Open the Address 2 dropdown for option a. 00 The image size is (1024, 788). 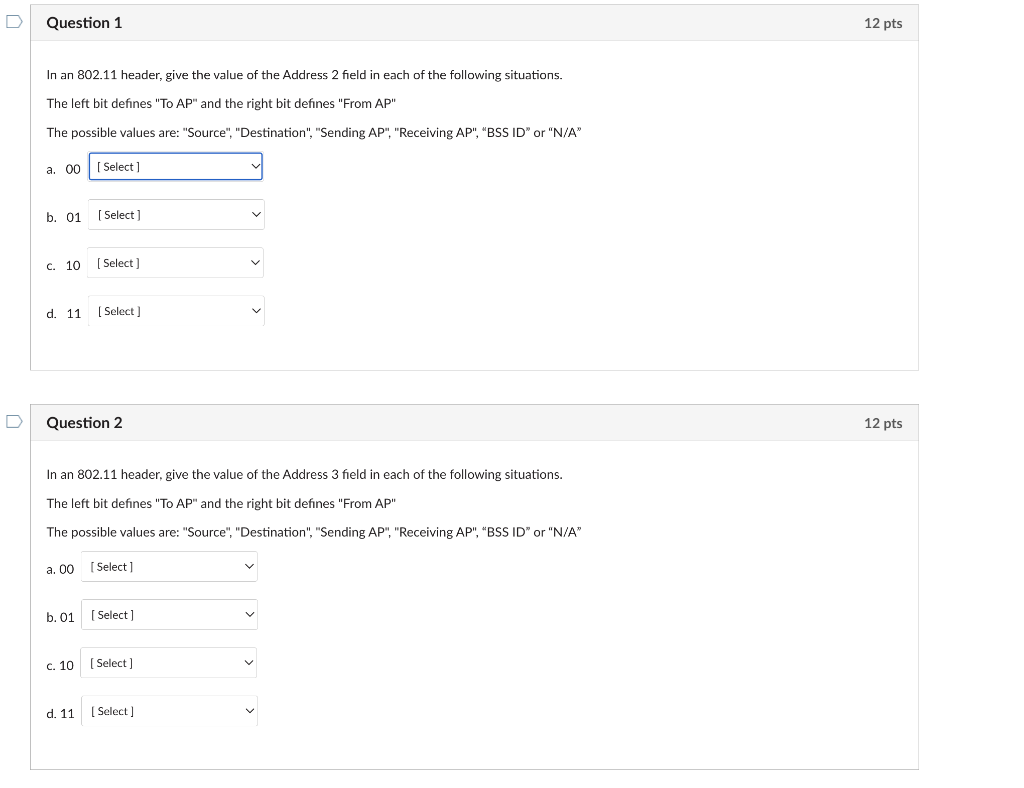[176, 166]
